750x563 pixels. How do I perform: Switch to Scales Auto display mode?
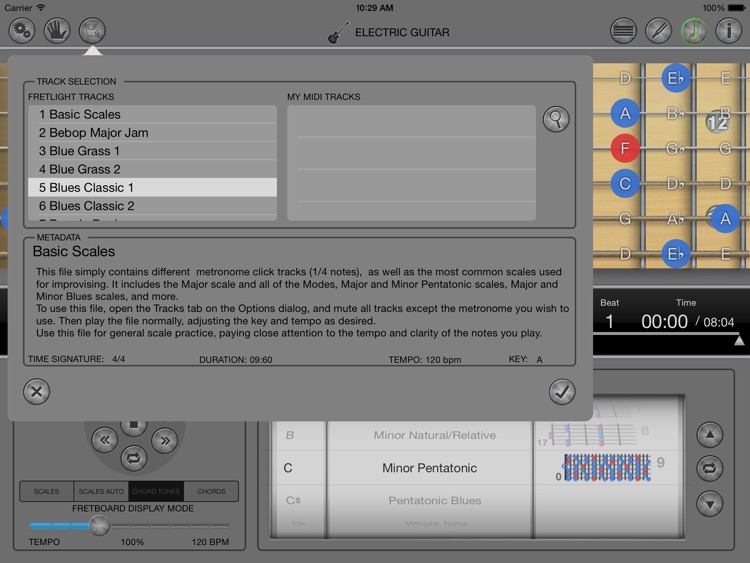(x=101, y=491)
